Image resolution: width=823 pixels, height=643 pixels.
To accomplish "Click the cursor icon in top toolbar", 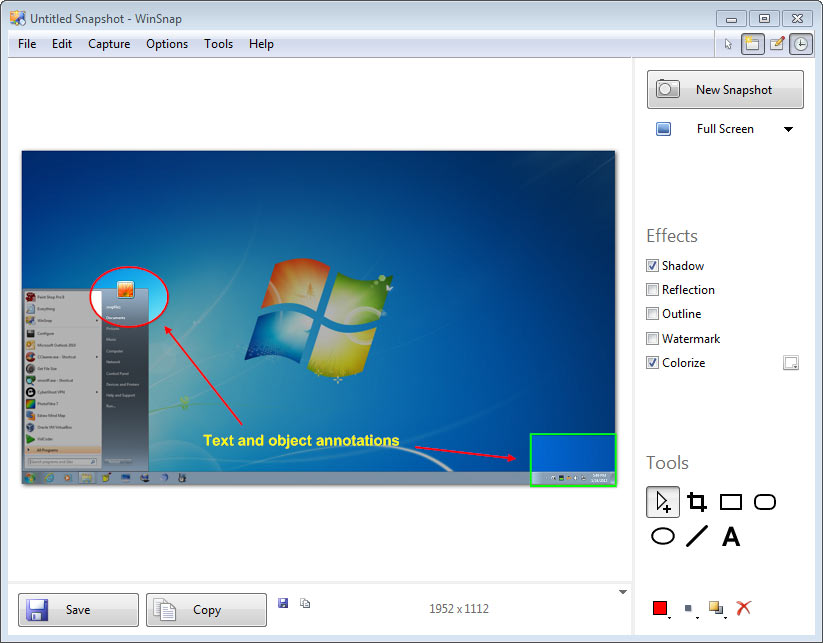I will click(728, 44).
